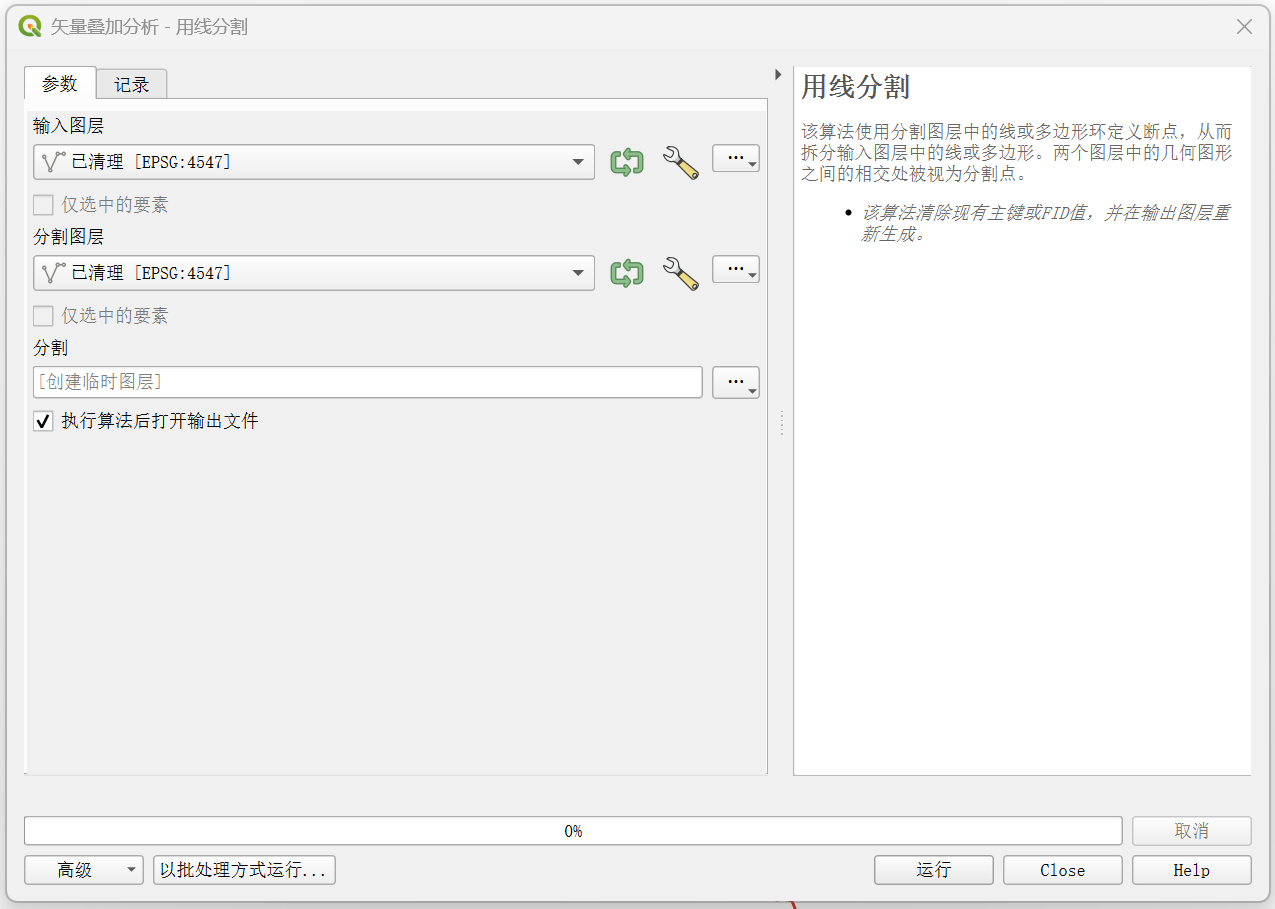Expand the 输入图层 layer dropdown
Viewport: 1275px width, 909px height.
pos(577,162)
